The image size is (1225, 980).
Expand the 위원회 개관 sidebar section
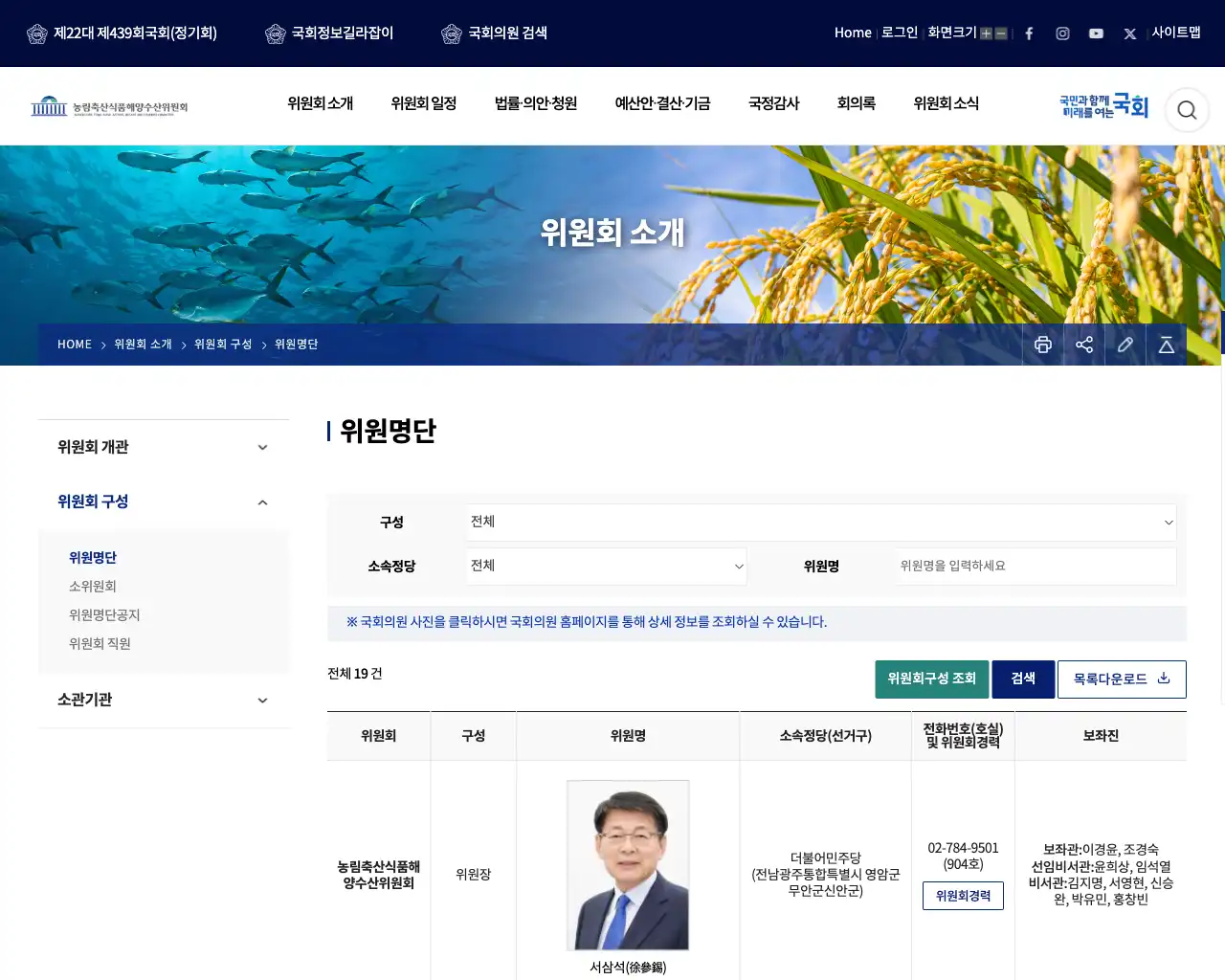tap(163, 447)
